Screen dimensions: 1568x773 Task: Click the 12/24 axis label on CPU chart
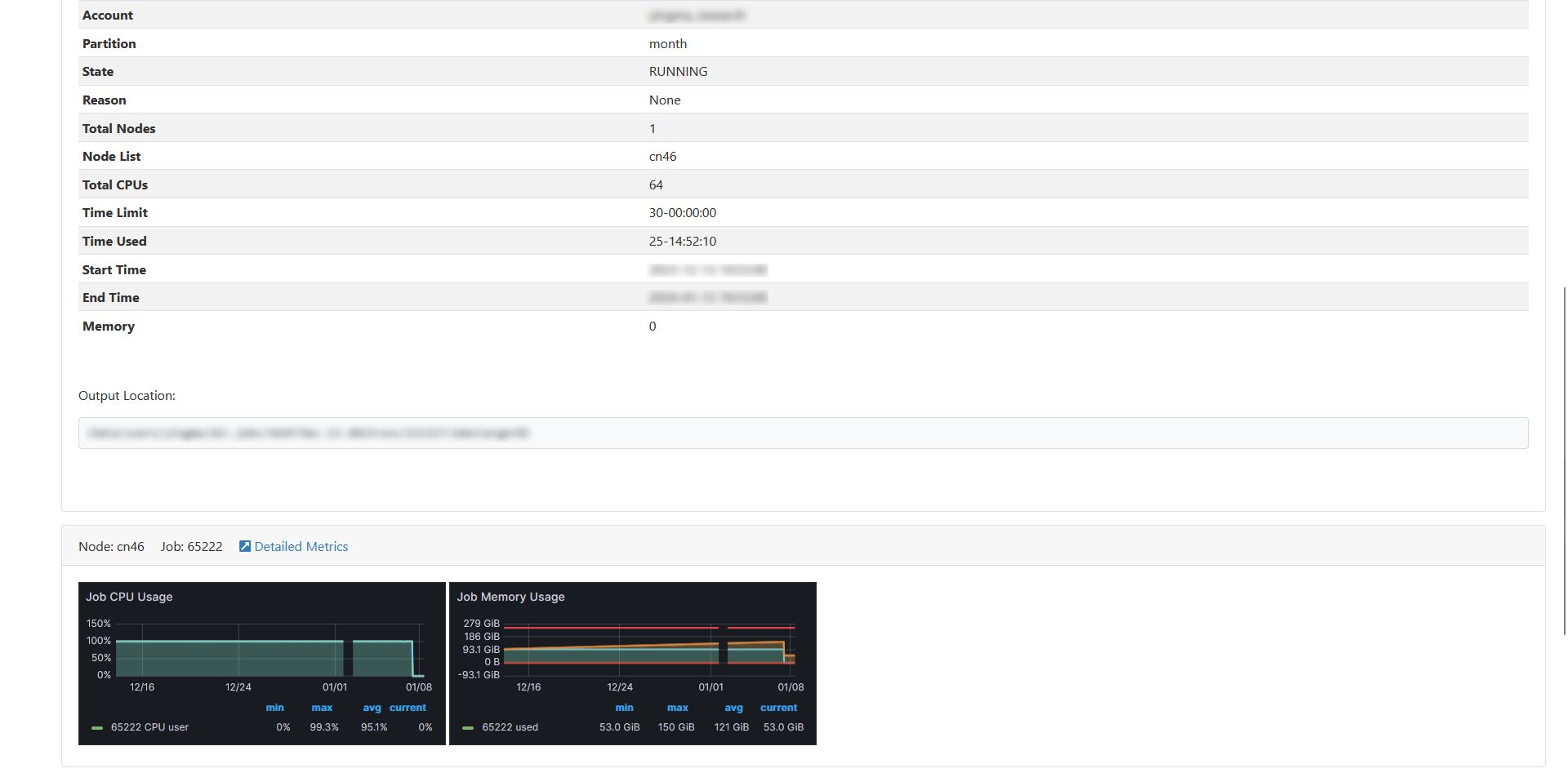tap(239, 686)
